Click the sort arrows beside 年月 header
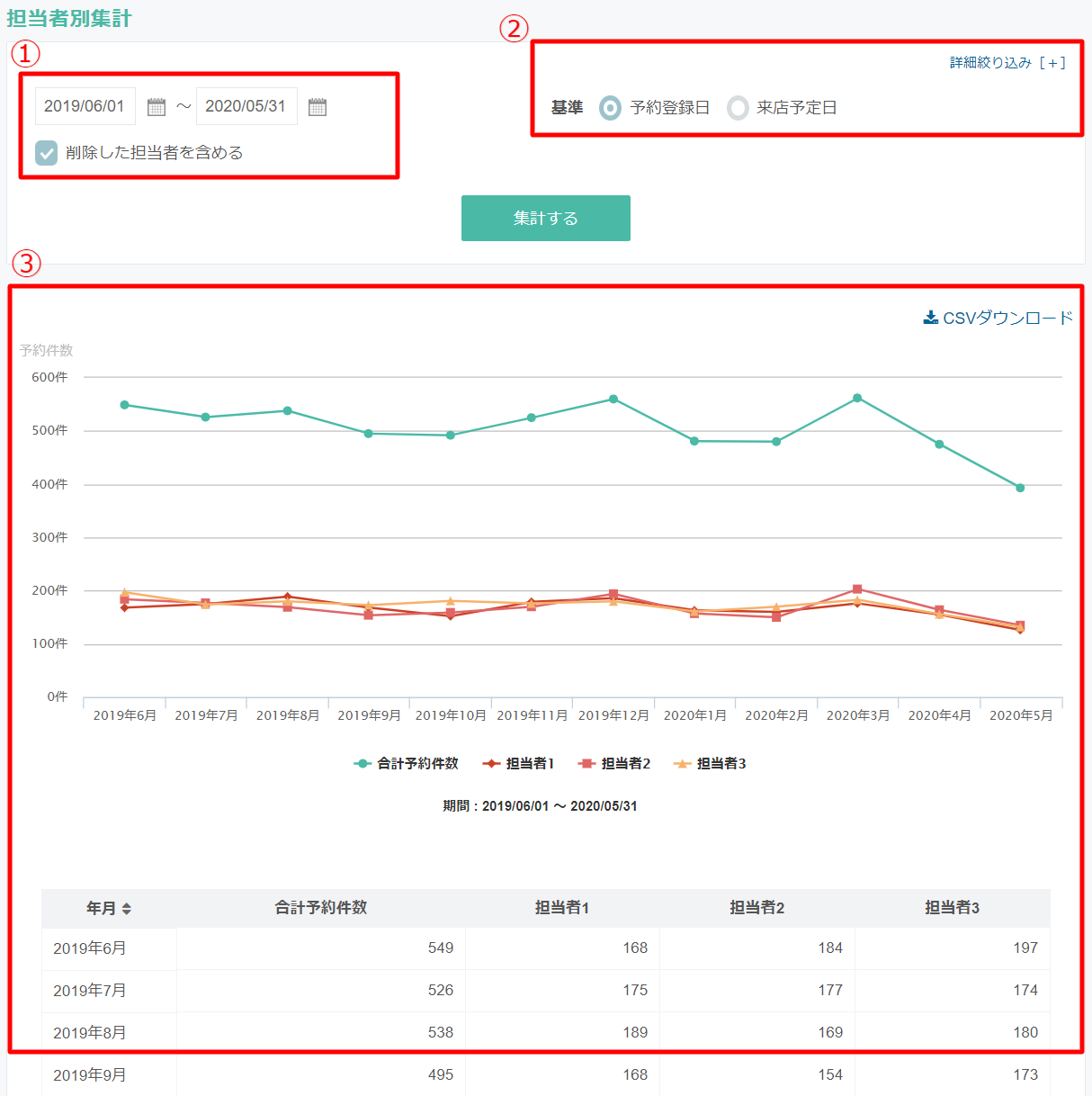 pos(127,909)
